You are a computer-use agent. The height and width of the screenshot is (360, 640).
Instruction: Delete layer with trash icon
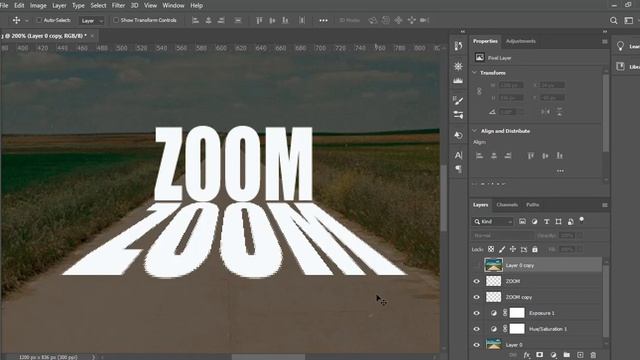click(593, 355)
